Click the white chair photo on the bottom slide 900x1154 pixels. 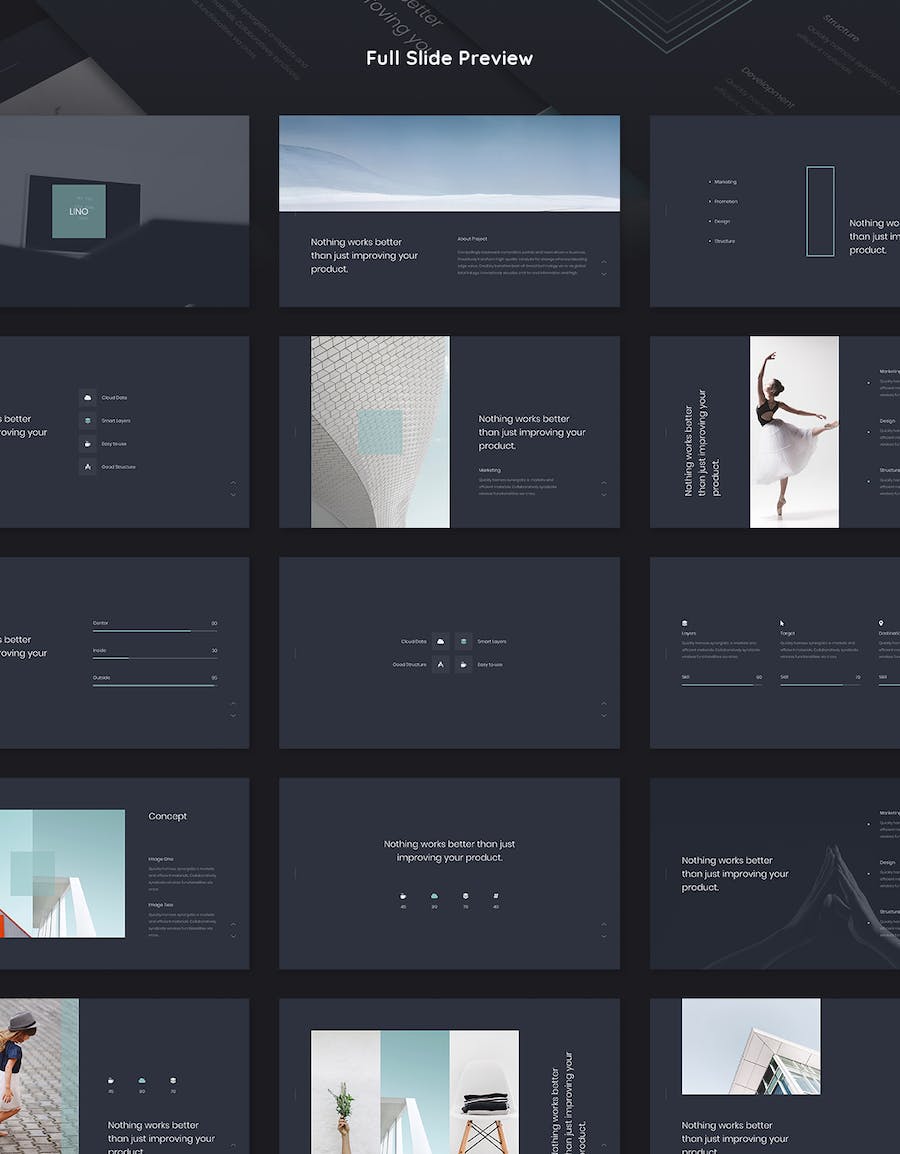click(x=484, y=1092)
